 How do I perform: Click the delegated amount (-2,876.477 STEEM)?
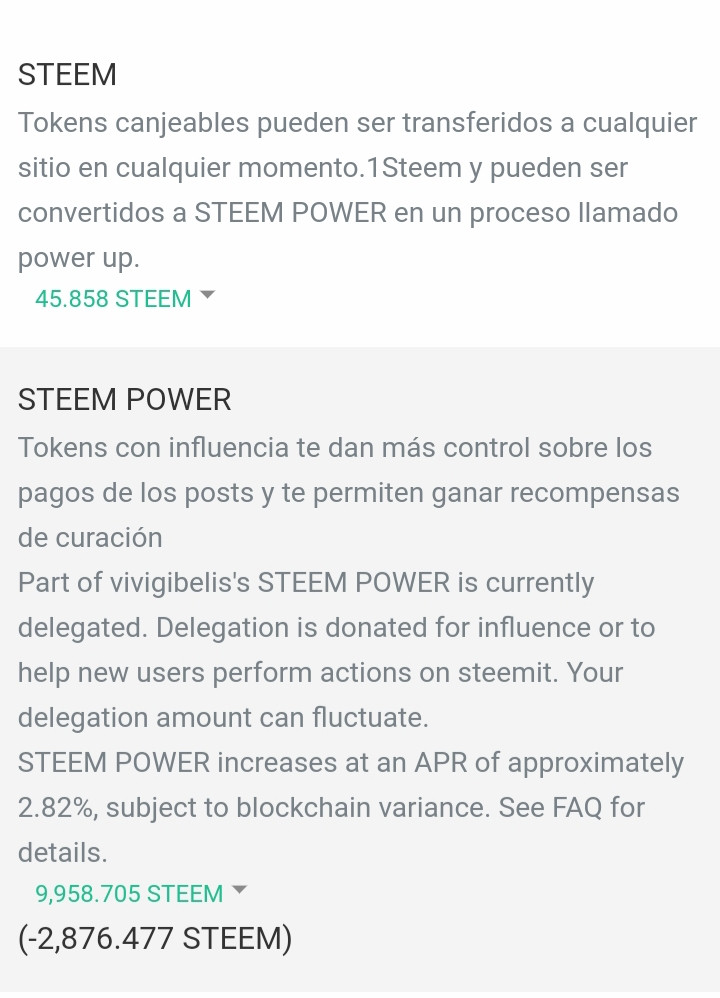coord(155,938)
